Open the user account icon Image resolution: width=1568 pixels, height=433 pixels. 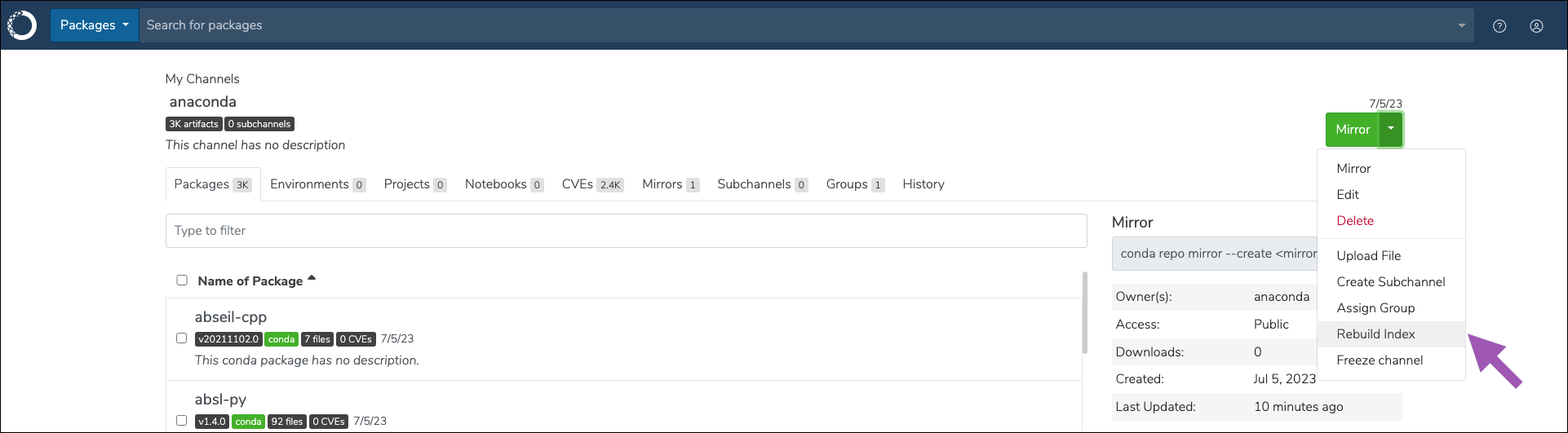click(1536, 26)
